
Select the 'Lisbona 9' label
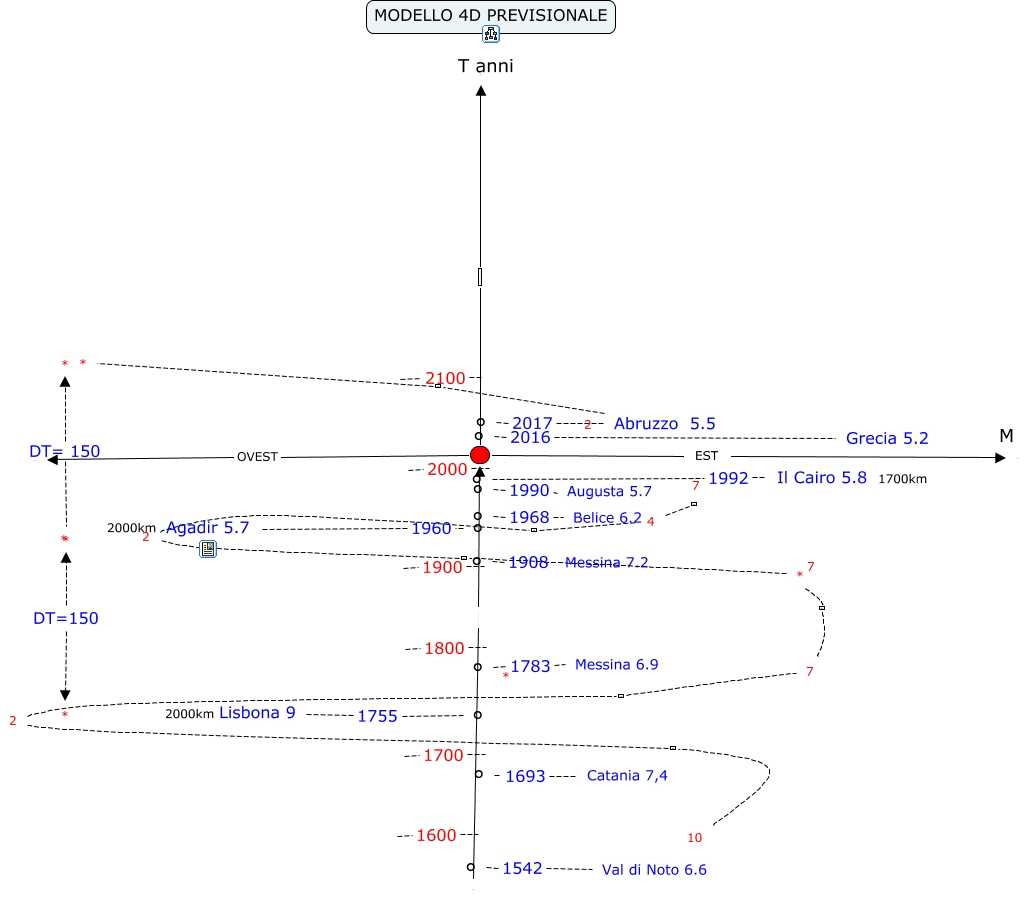pos(257,713)
